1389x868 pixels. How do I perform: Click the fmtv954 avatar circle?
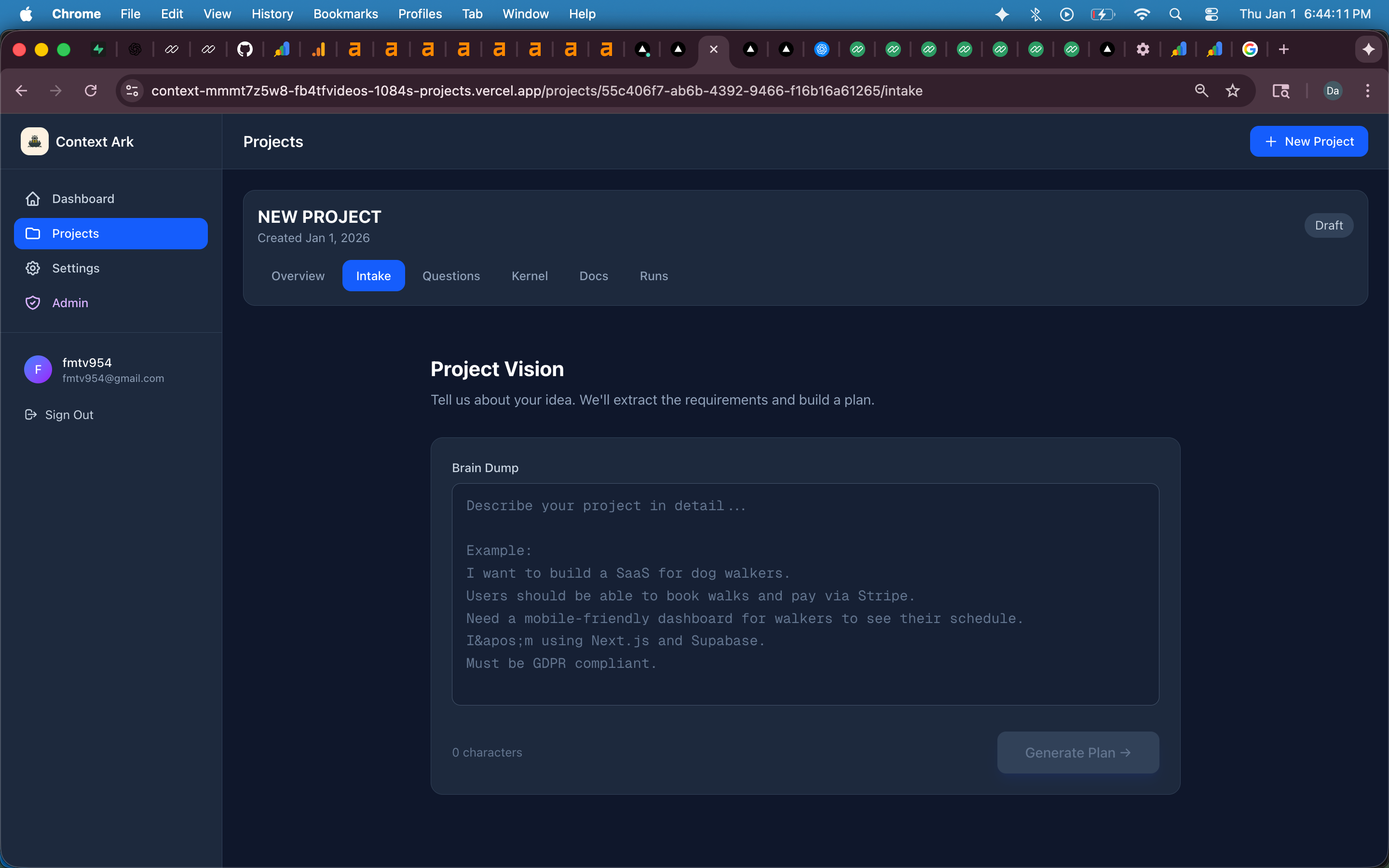37,369
